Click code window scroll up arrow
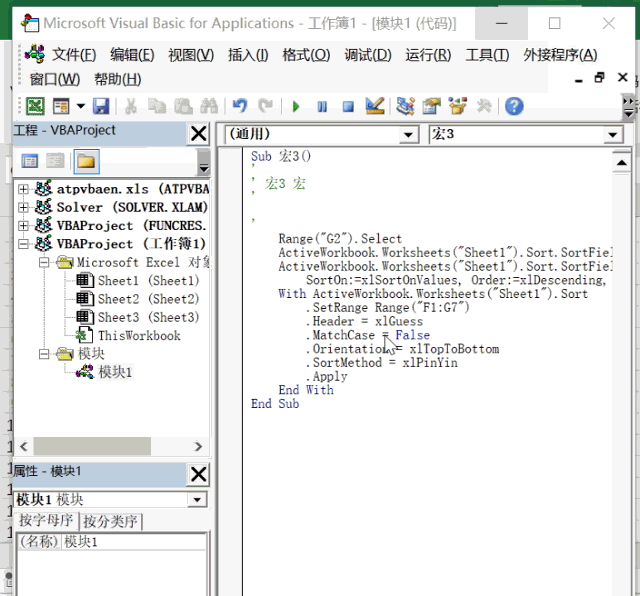The image size is (640, 596). (x=622, y=163)
